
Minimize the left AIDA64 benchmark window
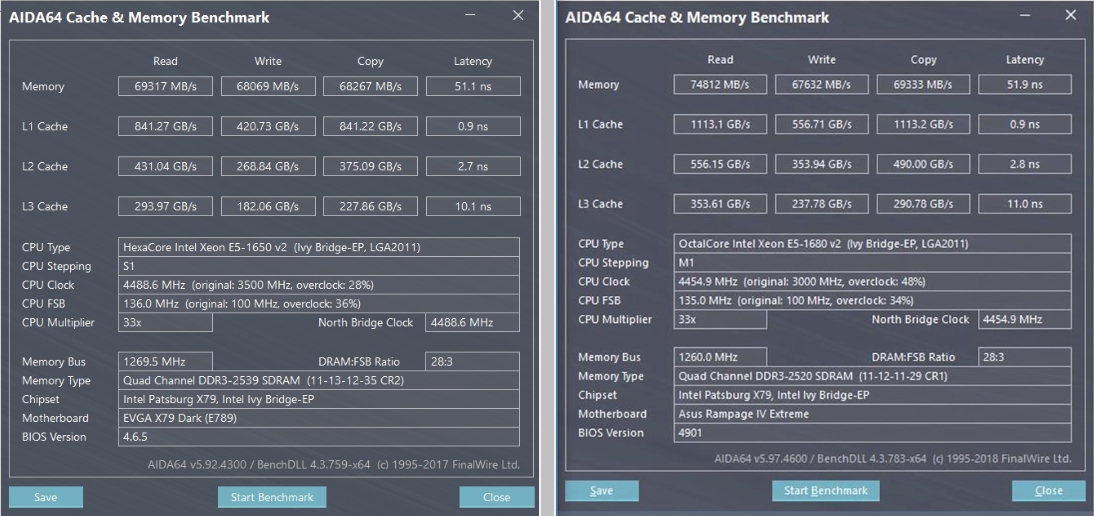coord(472,16)
